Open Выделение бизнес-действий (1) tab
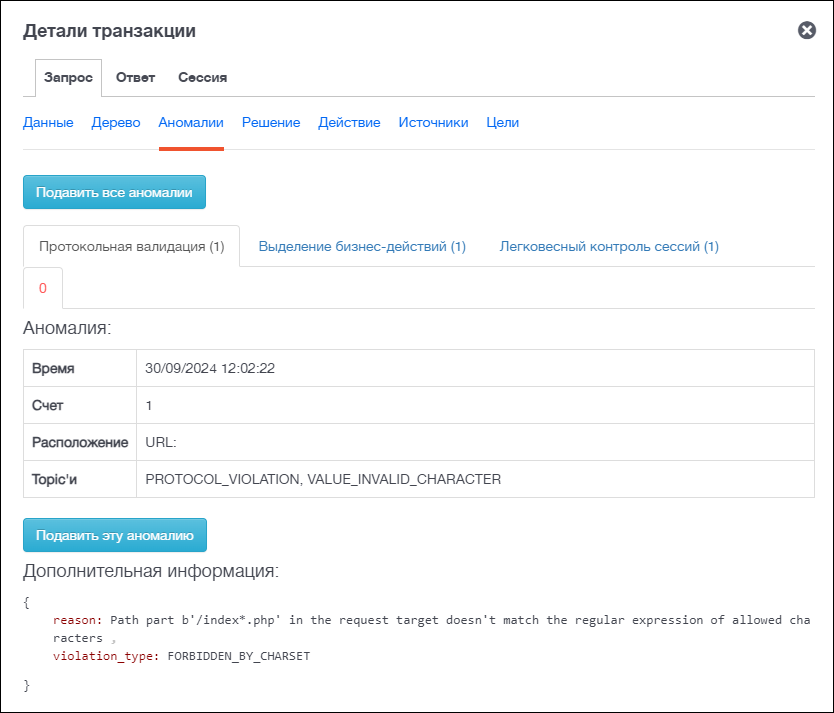 [x=362, y=246]
